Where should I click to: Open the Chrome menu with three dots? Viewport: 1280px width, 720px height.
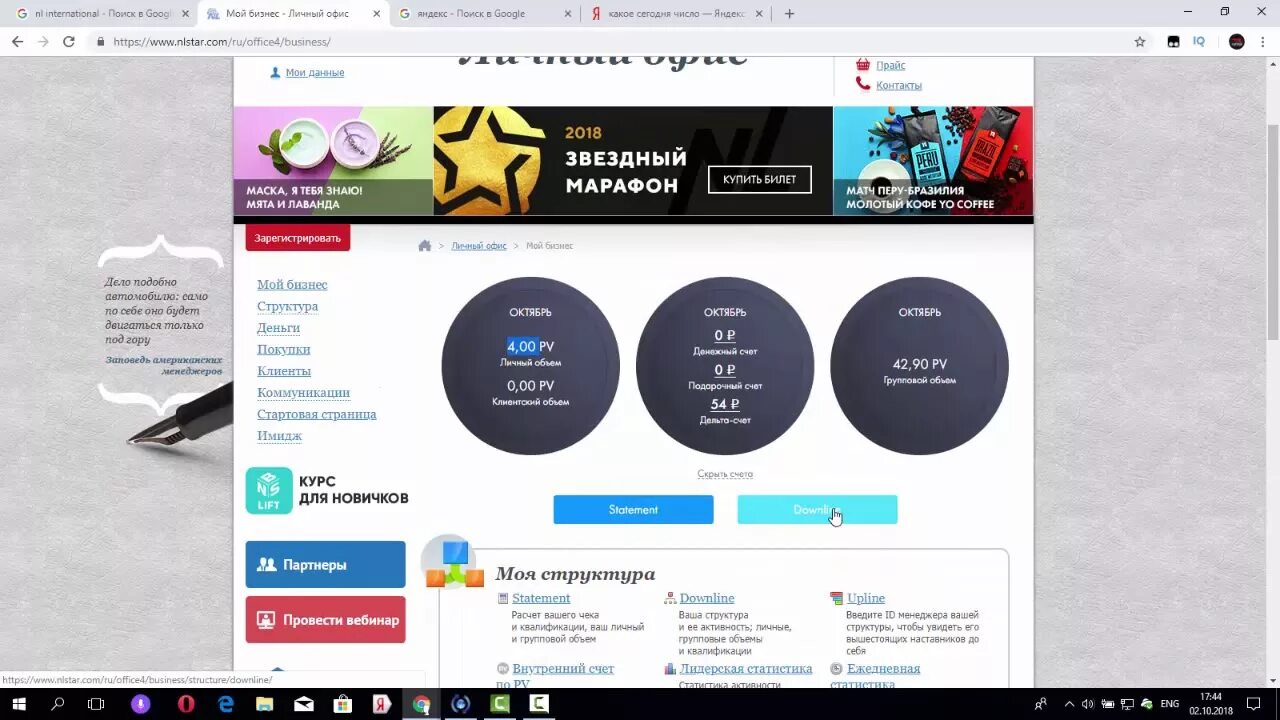1263,42
